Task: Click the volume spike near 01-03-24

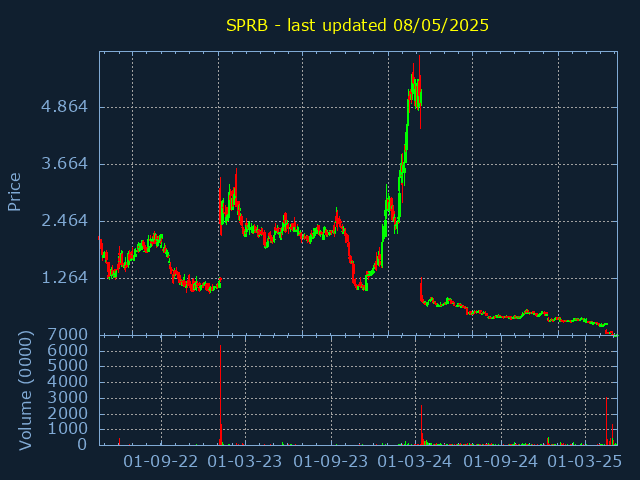Action: [422, 424]
